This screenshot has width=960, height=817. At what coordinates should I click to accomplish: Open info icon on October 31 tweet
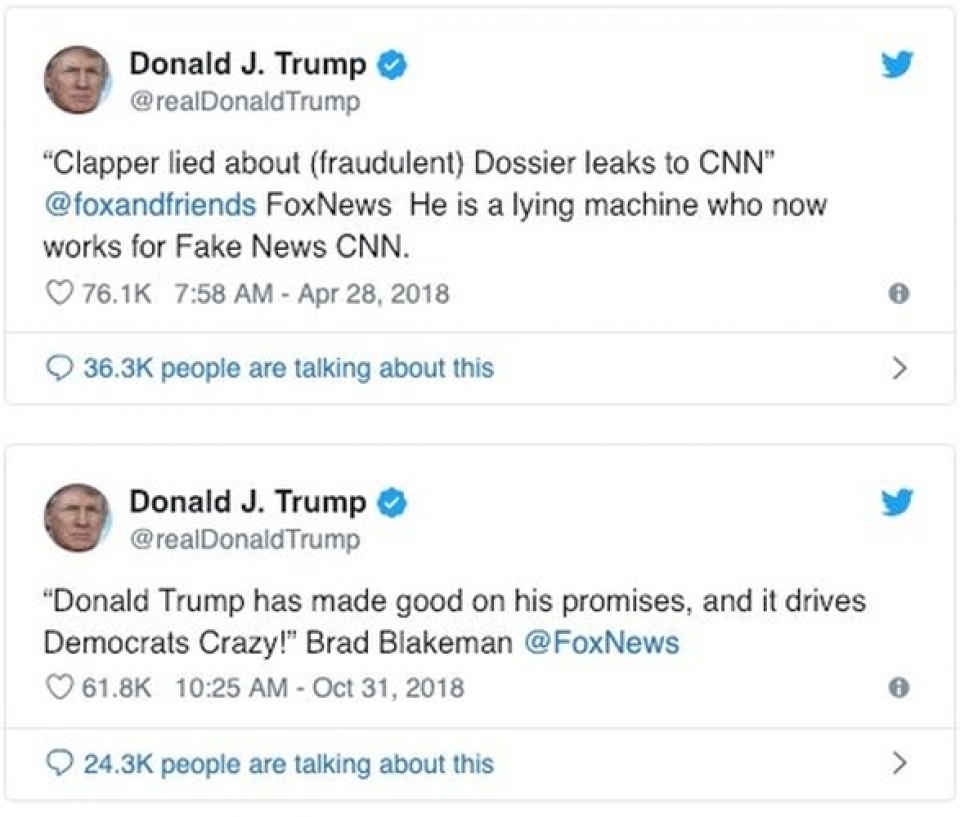point(899,688)
